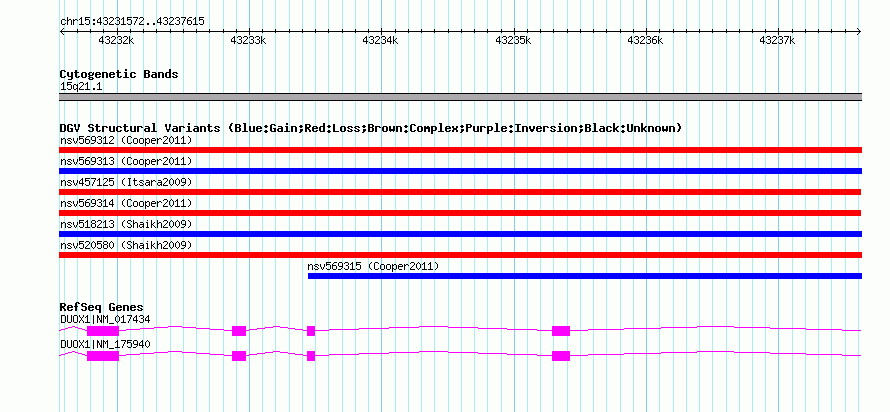Select the gray 15q21.1 cytogenetic band bar
The image size is (890, 412).
[x=460, y=97]
